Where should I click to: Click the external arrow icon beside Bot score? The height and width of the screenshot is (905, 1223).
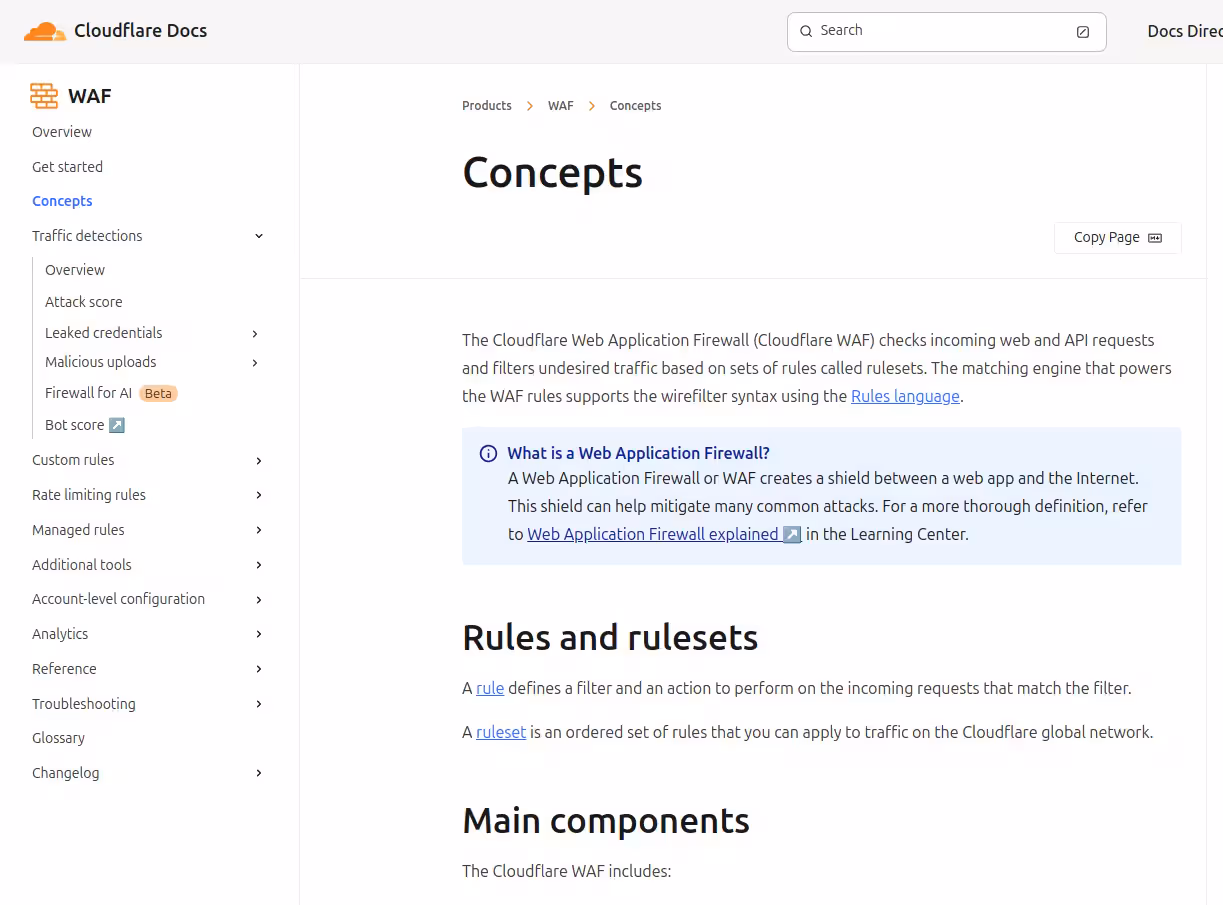[x=117, y=425]
